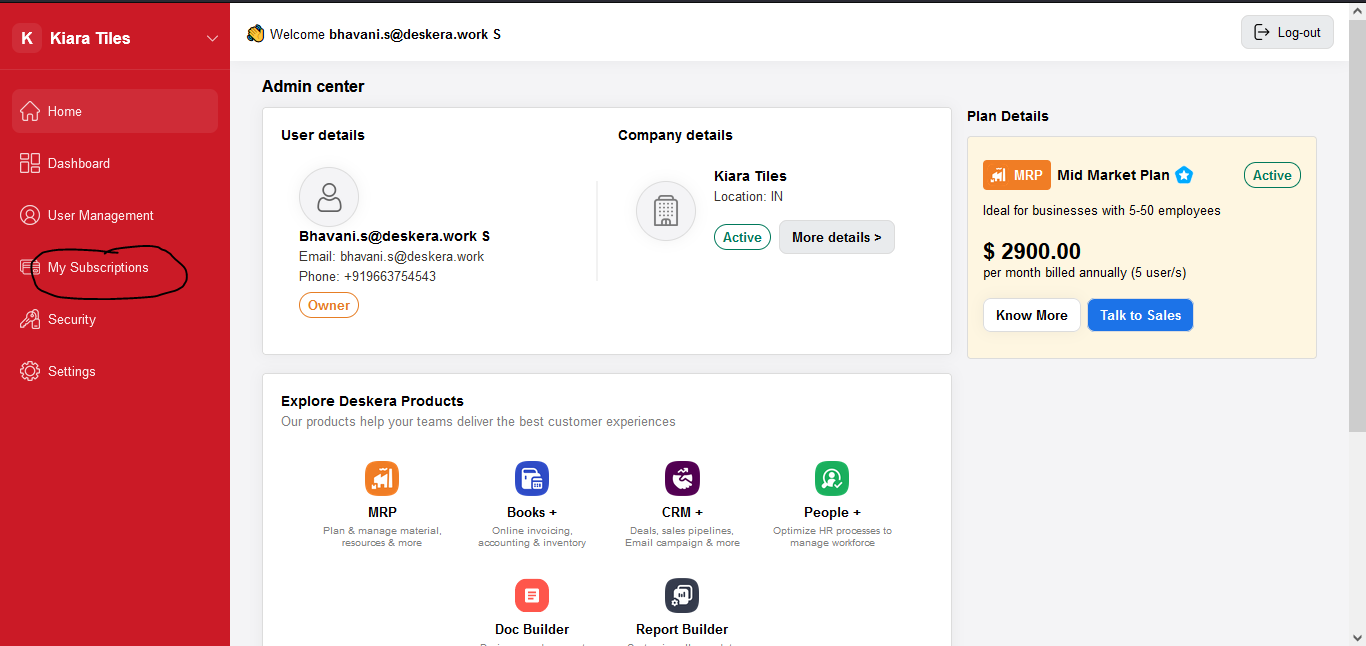The height and width of the screenshot is (646, 1366).
Task: Click the Owner role badge
Action: (x=329, y=305)
